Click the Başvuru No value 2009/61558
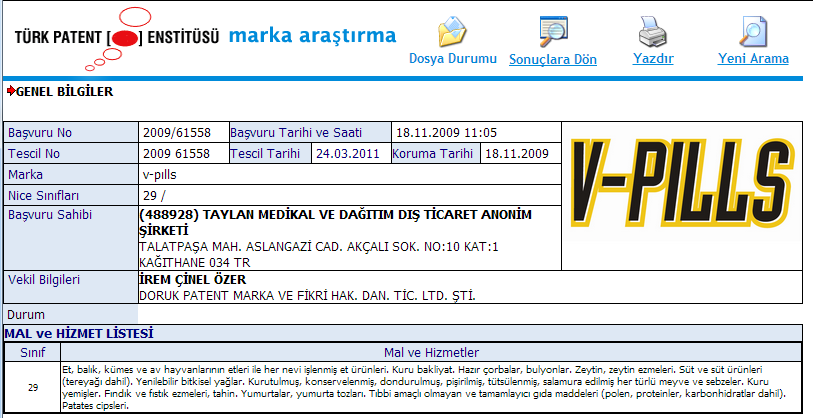The height and width of the screenshot is (418, 813). click(x=176, y=132)
